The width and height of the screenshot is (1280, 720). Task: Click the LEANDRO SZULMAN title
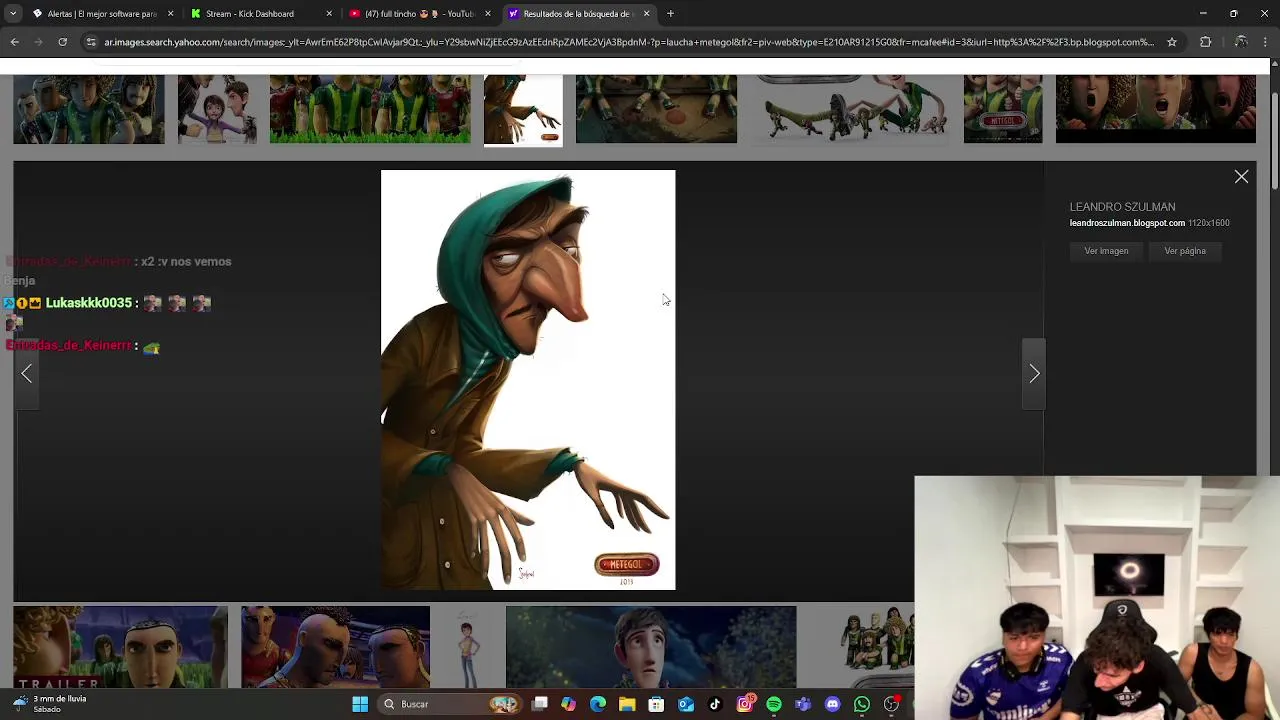[1122, 207]
